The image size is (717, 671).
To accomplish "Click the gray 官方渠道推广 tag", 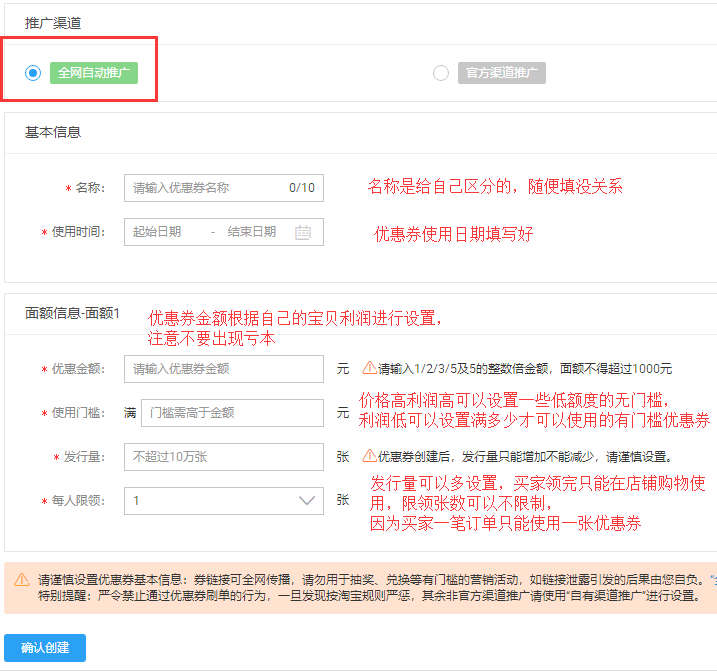I will (x=501, y=73).
